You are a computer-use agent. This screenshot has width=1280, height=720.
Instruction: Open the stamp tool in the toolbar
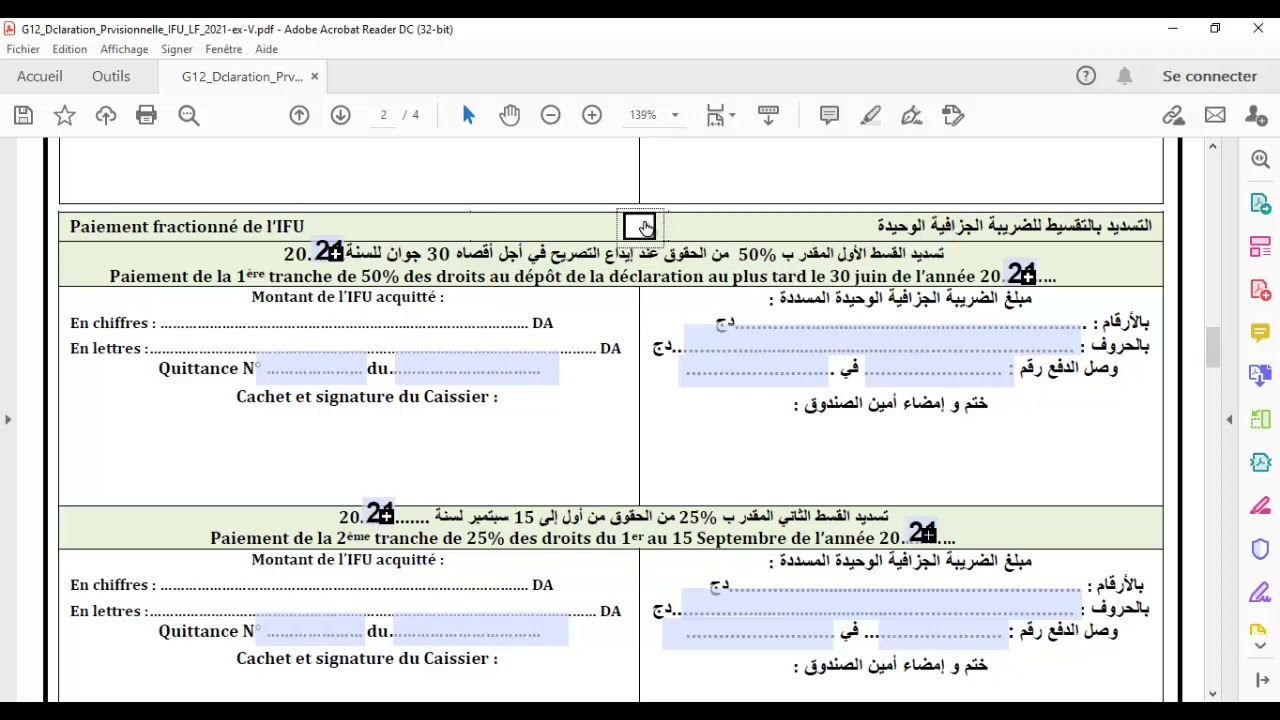pyautogui.click(x=953, y=115)
